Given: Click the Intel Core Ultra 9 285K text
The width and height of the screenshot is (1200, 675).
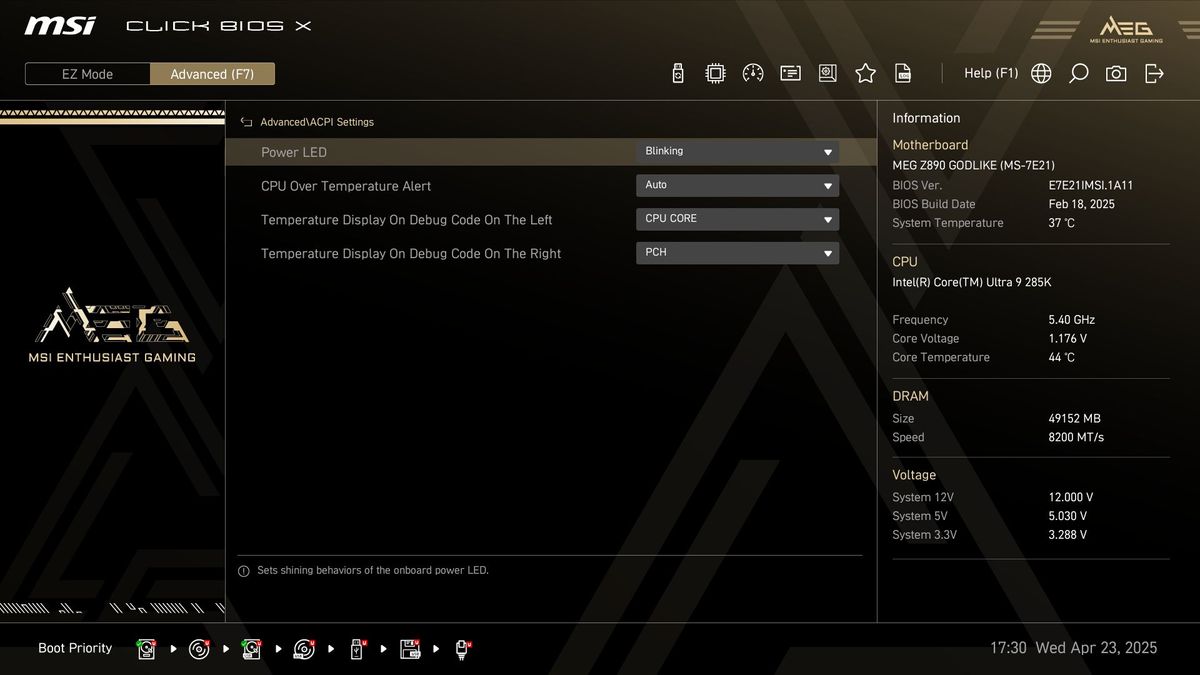Looking at the screenshot, I should coord(972,282).
